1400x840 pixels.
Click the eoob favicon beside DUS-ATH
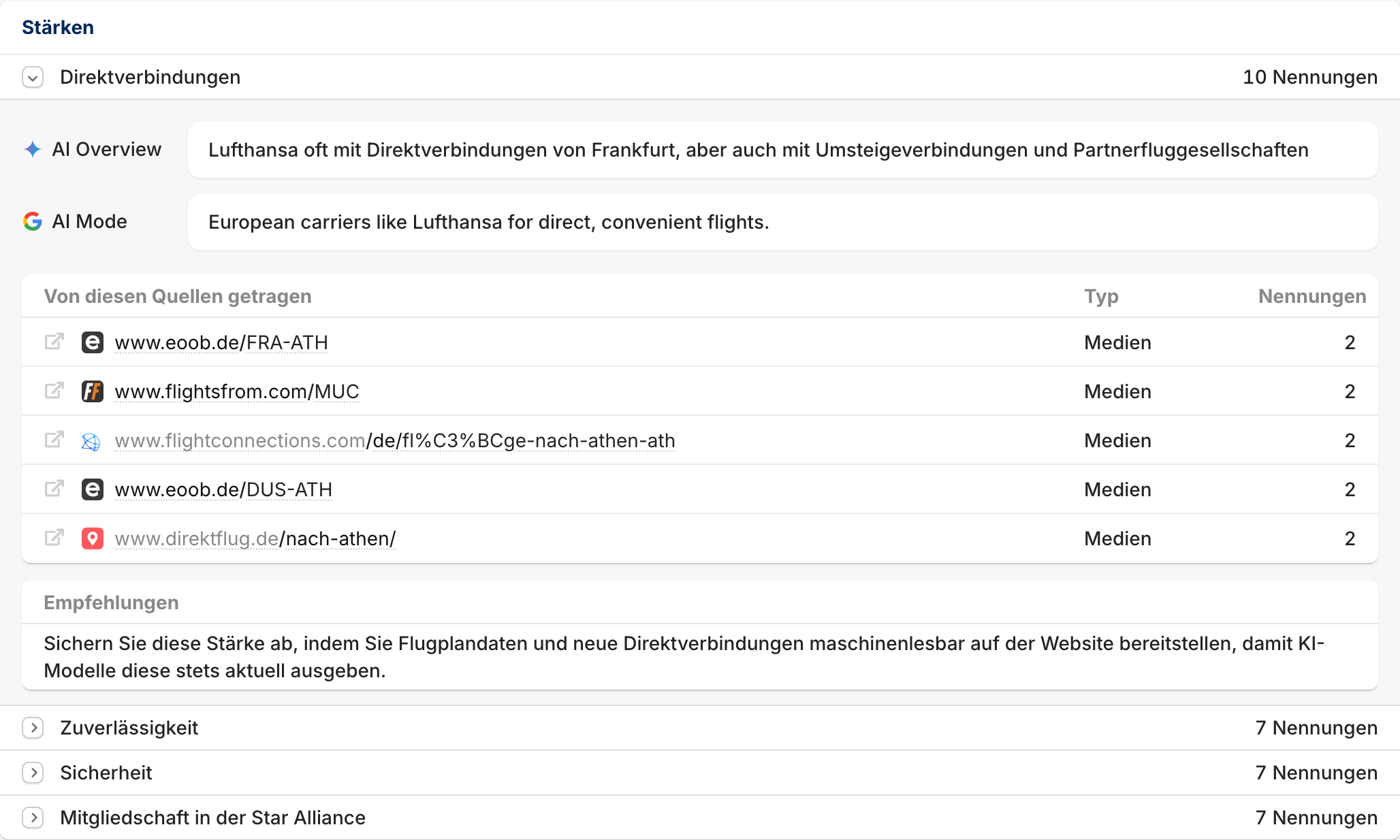pyautogui.click(x=93, y=489)
